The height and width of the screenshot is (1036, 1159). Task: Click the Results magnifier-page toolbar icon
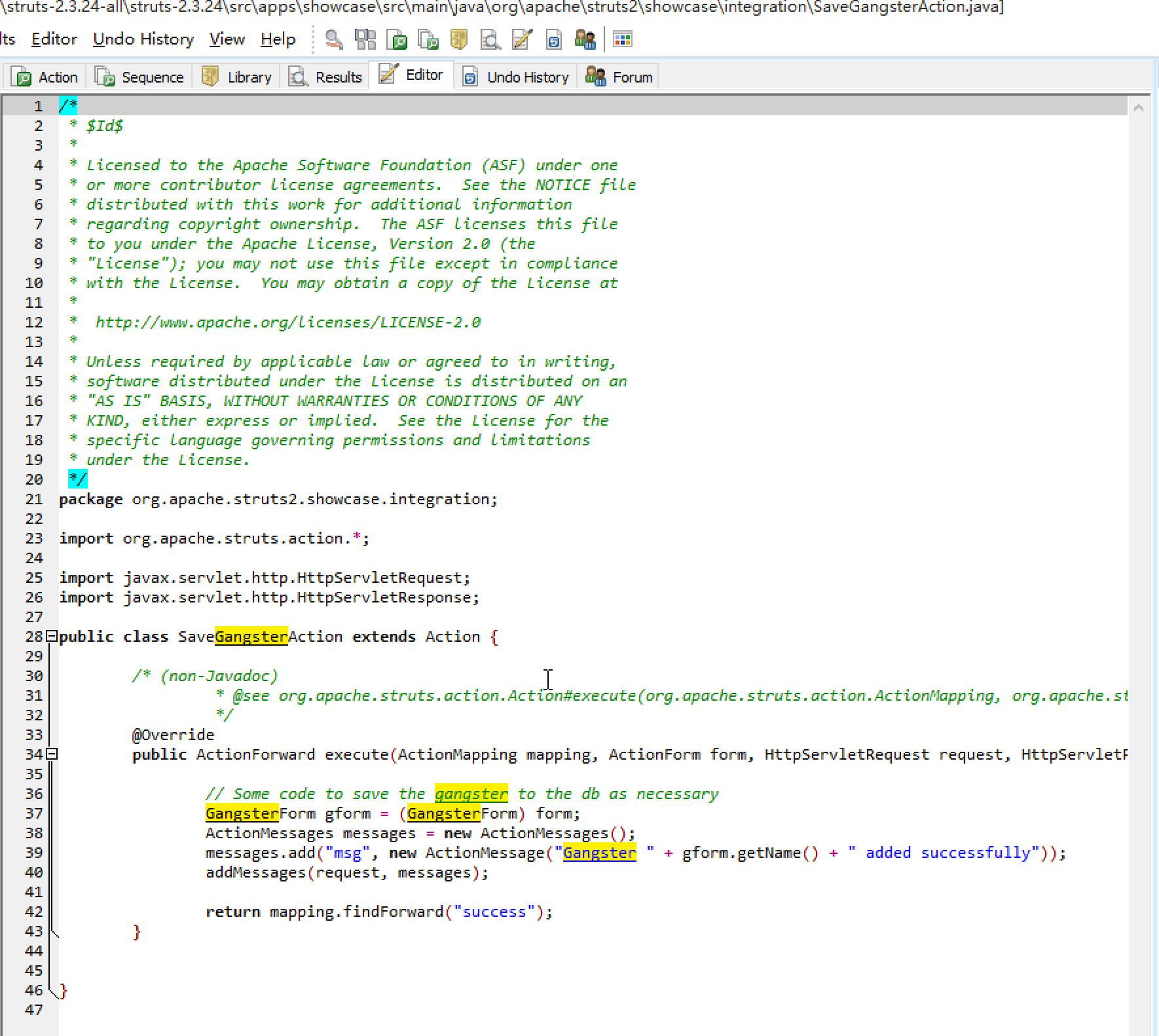(x=490, y=40)
